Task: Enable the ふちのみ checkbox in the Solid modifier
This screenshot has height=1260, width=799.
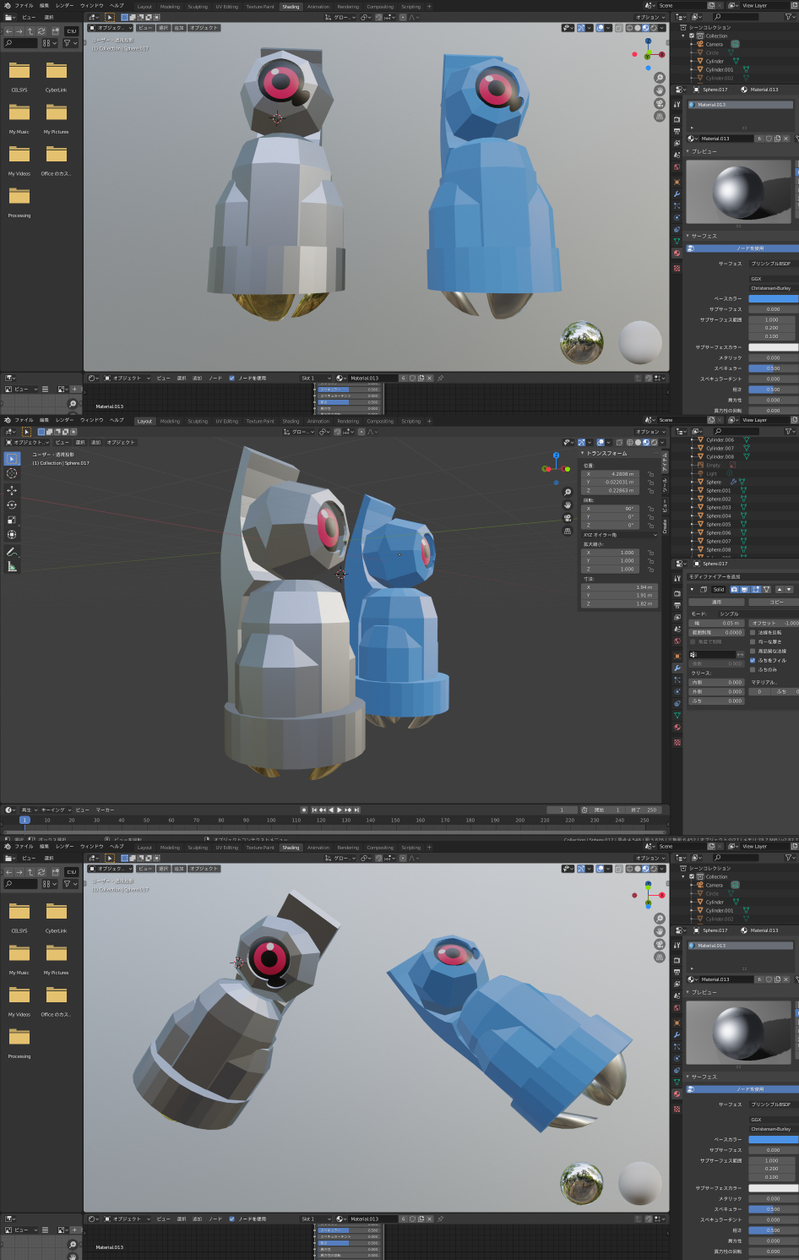Action: [x=752, y=670]
